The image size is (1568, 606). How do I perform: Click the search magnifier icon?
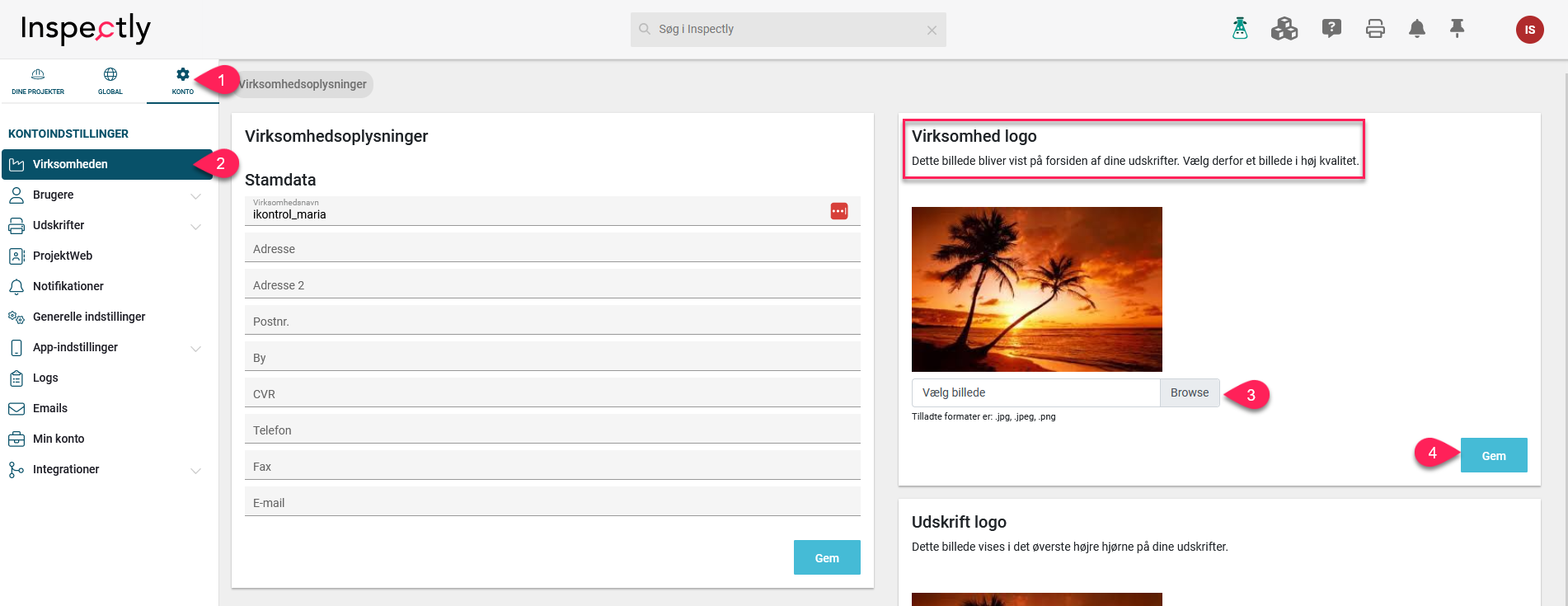click(x=645, y=29)
